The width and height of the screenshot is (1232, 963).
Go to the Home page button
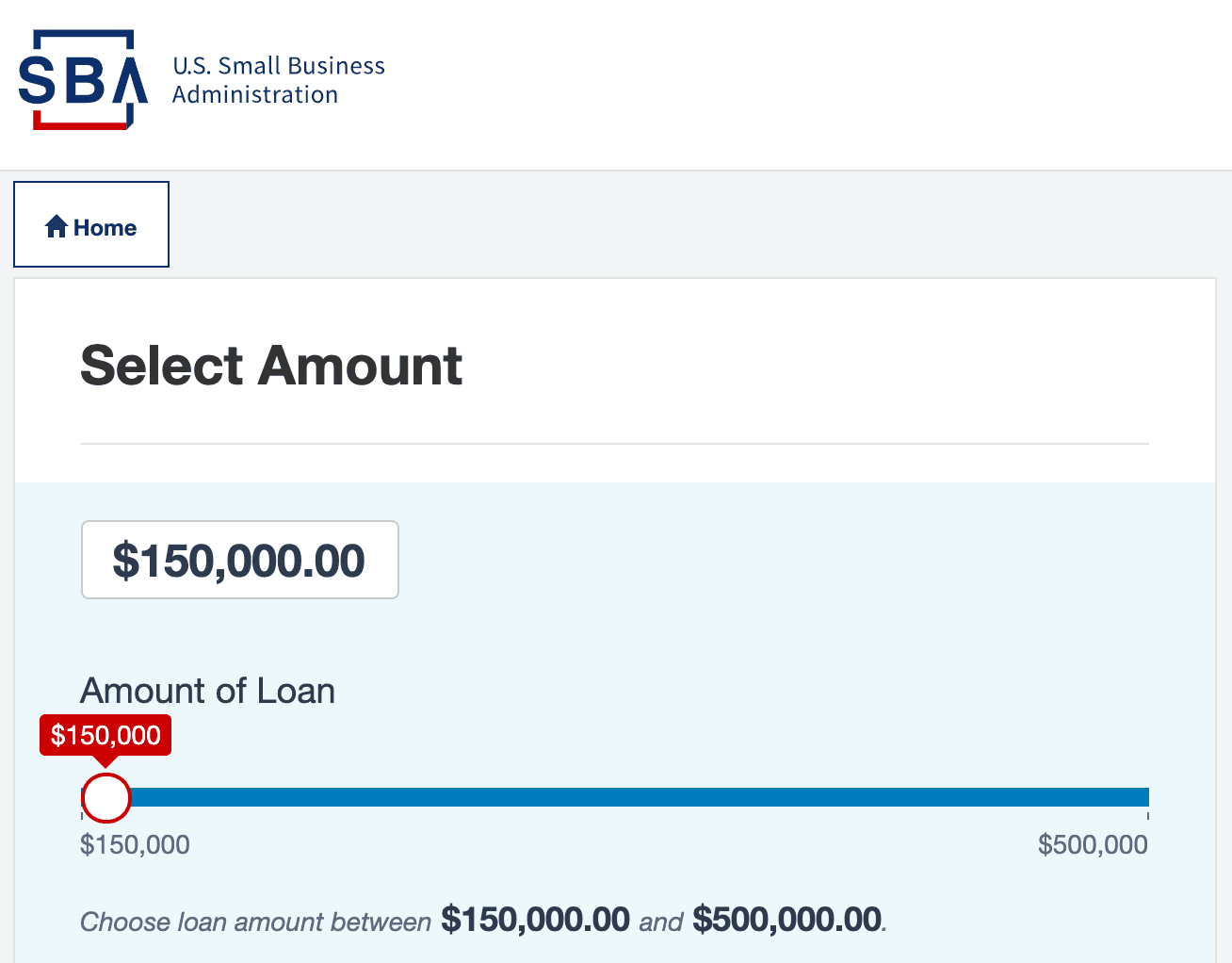pyautogui.click(x=91, y=224)
